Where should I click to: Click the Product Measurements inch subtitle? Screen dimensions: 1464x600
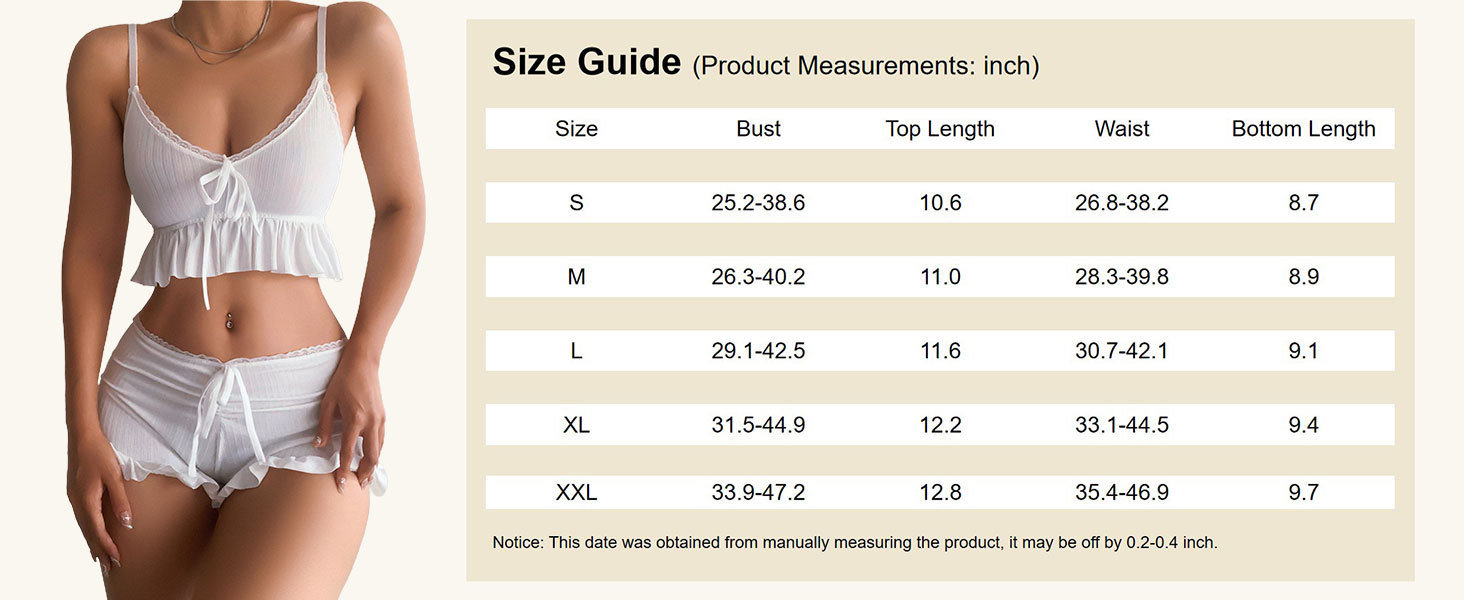pyautogui.click(x=866, y=66)
